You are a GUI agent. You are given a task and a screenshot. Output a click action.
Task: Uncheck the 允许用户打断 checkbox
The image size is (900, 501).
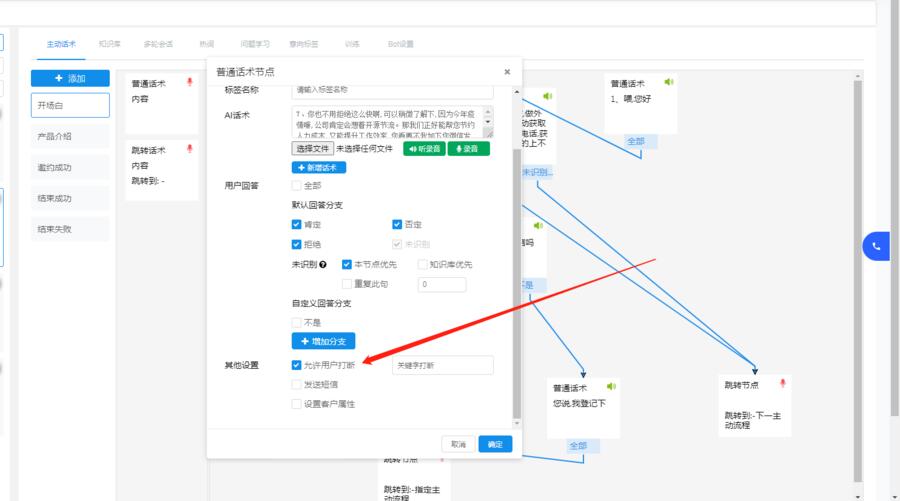296,365
